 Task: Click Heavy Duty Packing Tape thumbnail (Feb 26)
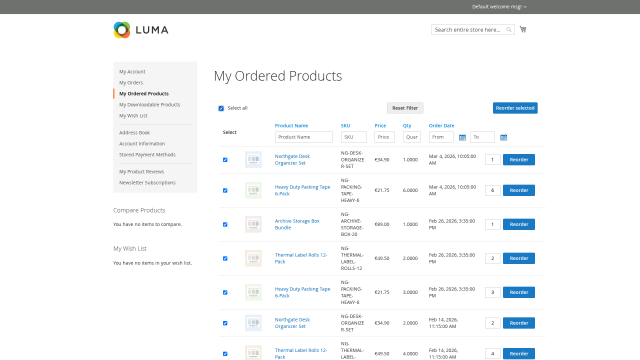coord(253,292)
